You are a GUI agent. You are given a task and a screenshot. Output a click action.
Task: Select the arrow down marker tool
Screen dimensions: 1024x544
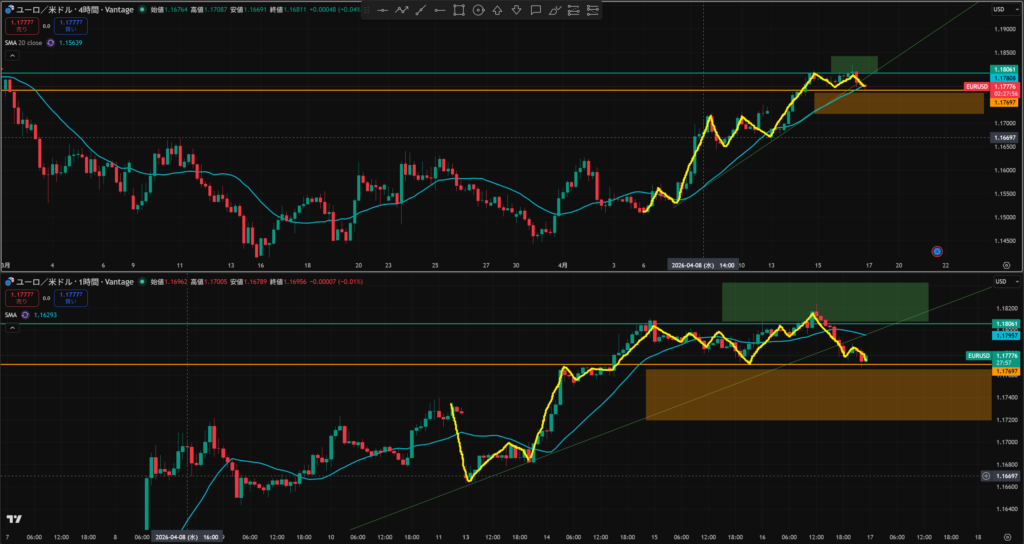(x=517, y=10)
